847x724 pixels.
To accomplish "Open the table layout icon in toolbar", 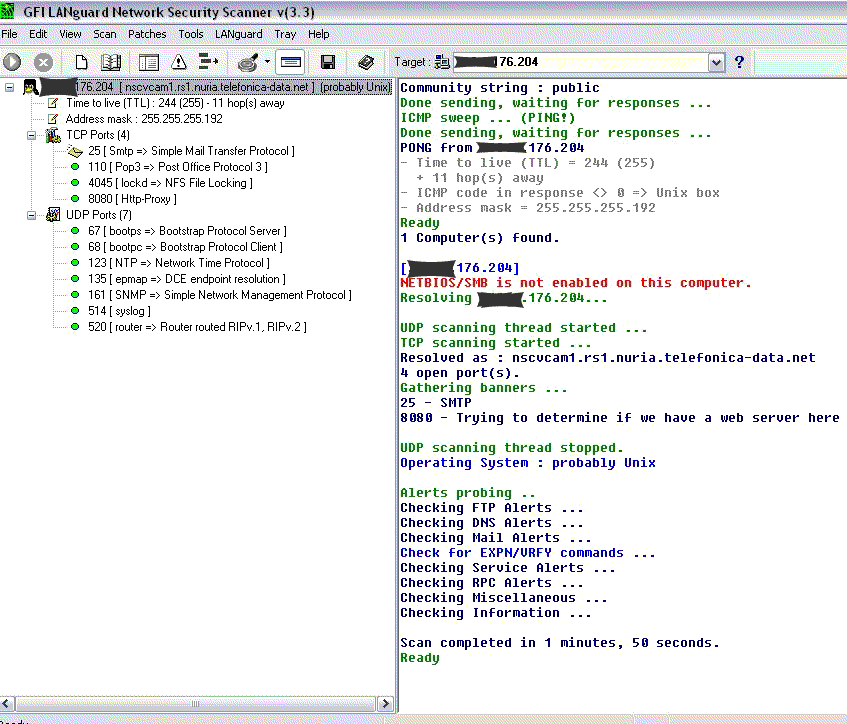I will click(x=149, y=62).
